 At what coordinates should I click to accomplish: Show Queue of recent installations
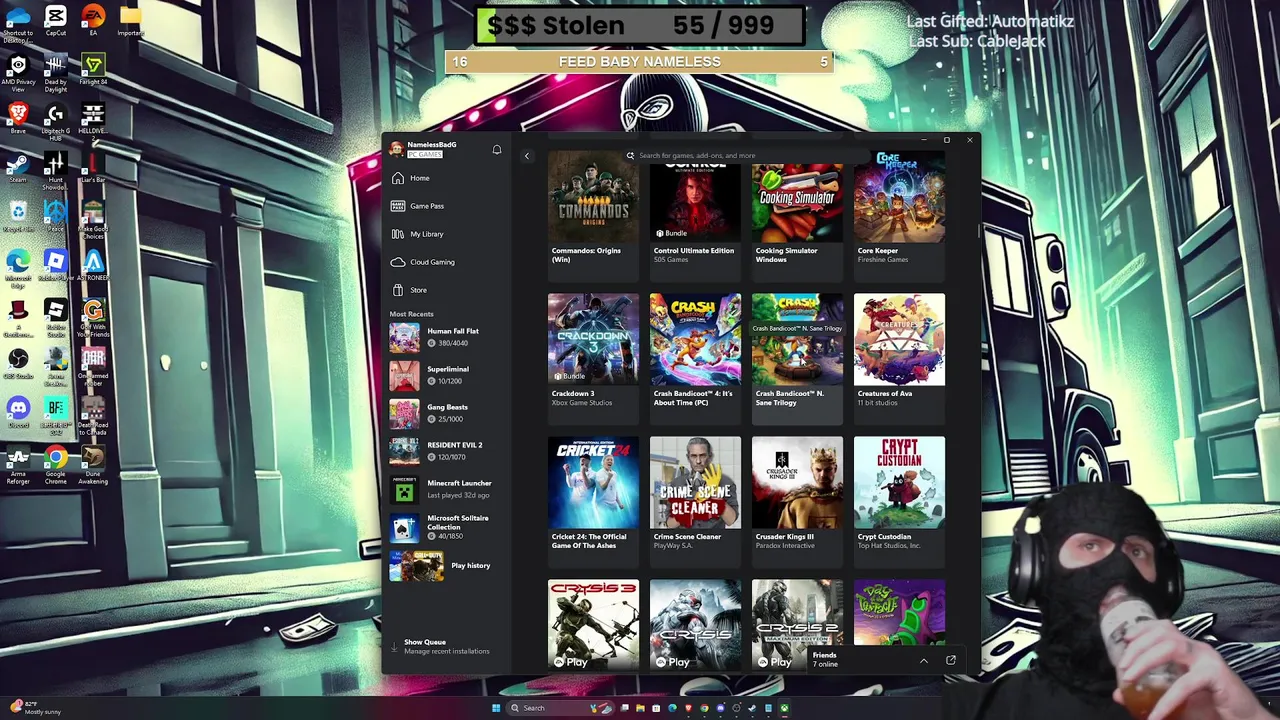(447, 647)
